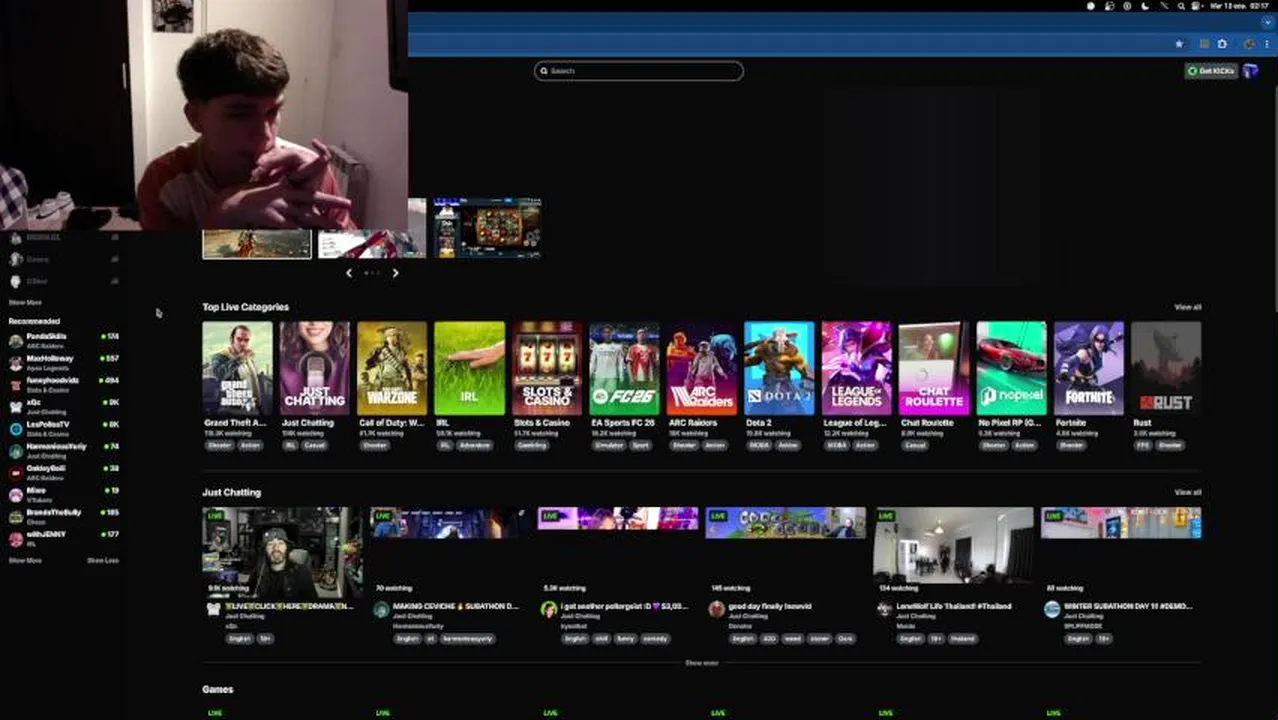Open PandaSkills in Recommended sidebar
Viewport: 1278px width, 720px height.
(64, 340)
